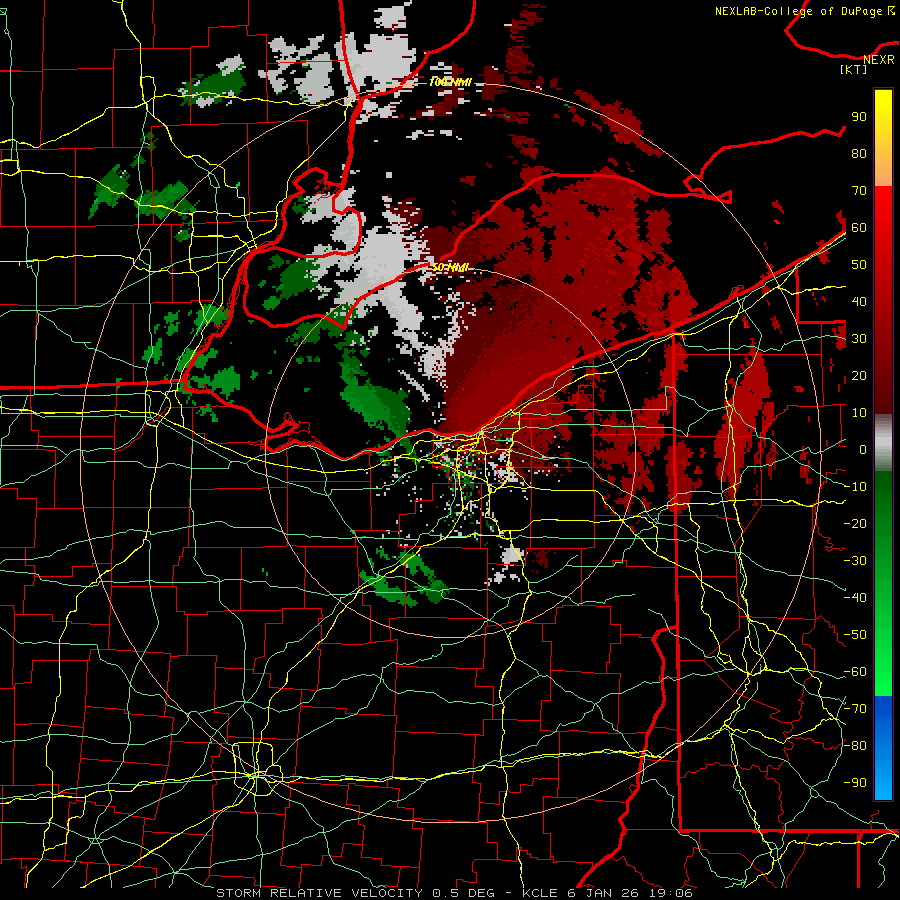
Task: Click the 30 value on the velocity scale
Action: click(859, 339)
